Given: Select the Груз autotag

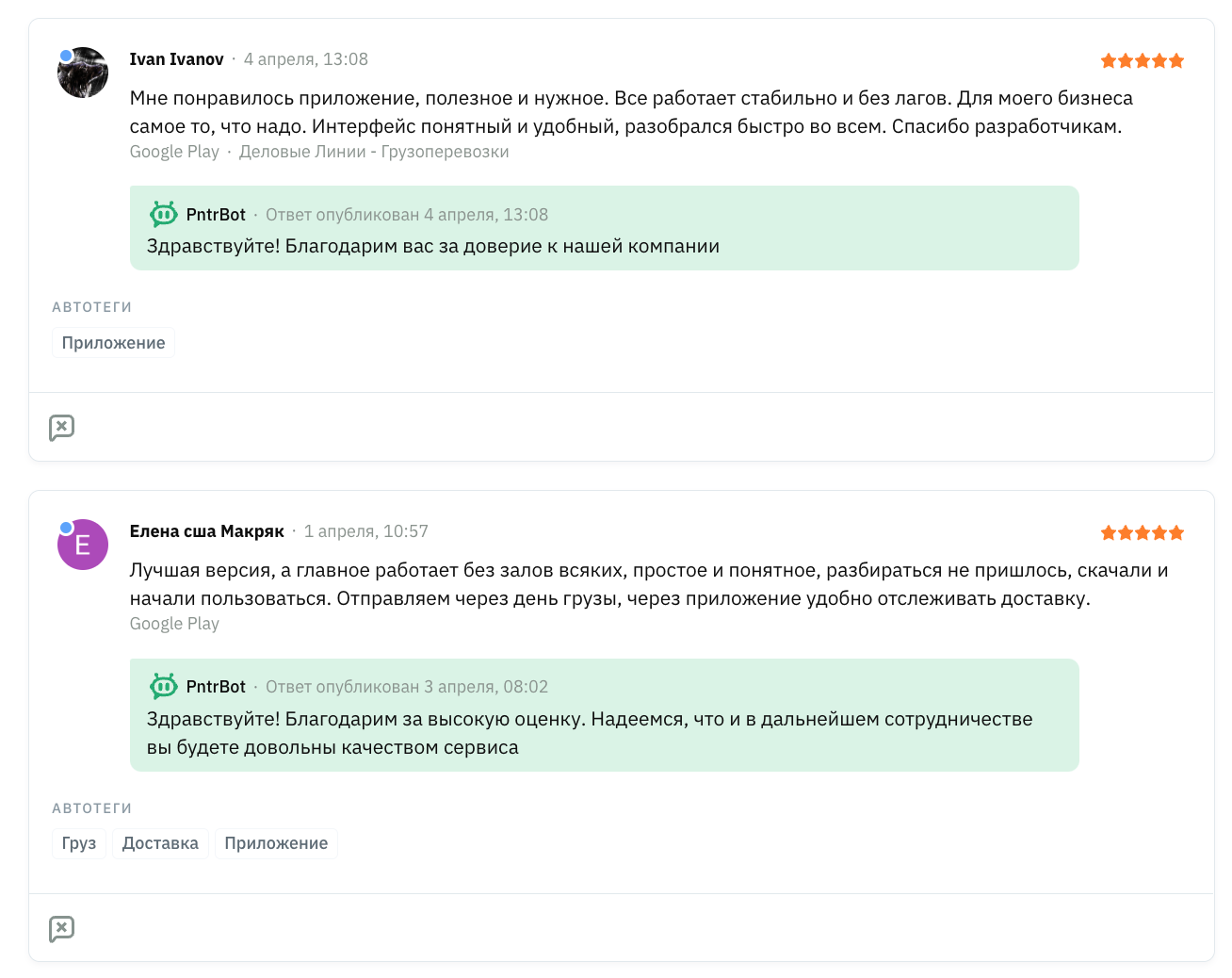Looking at the screenshot, I should pos(79,843).
